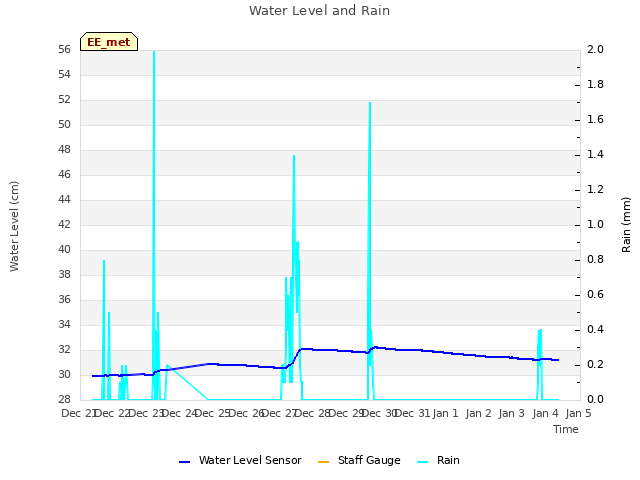The height and width of the screenshot is (480, 640).
Task: Click the chart title Water Level and Rain
Action: point(320,11)
